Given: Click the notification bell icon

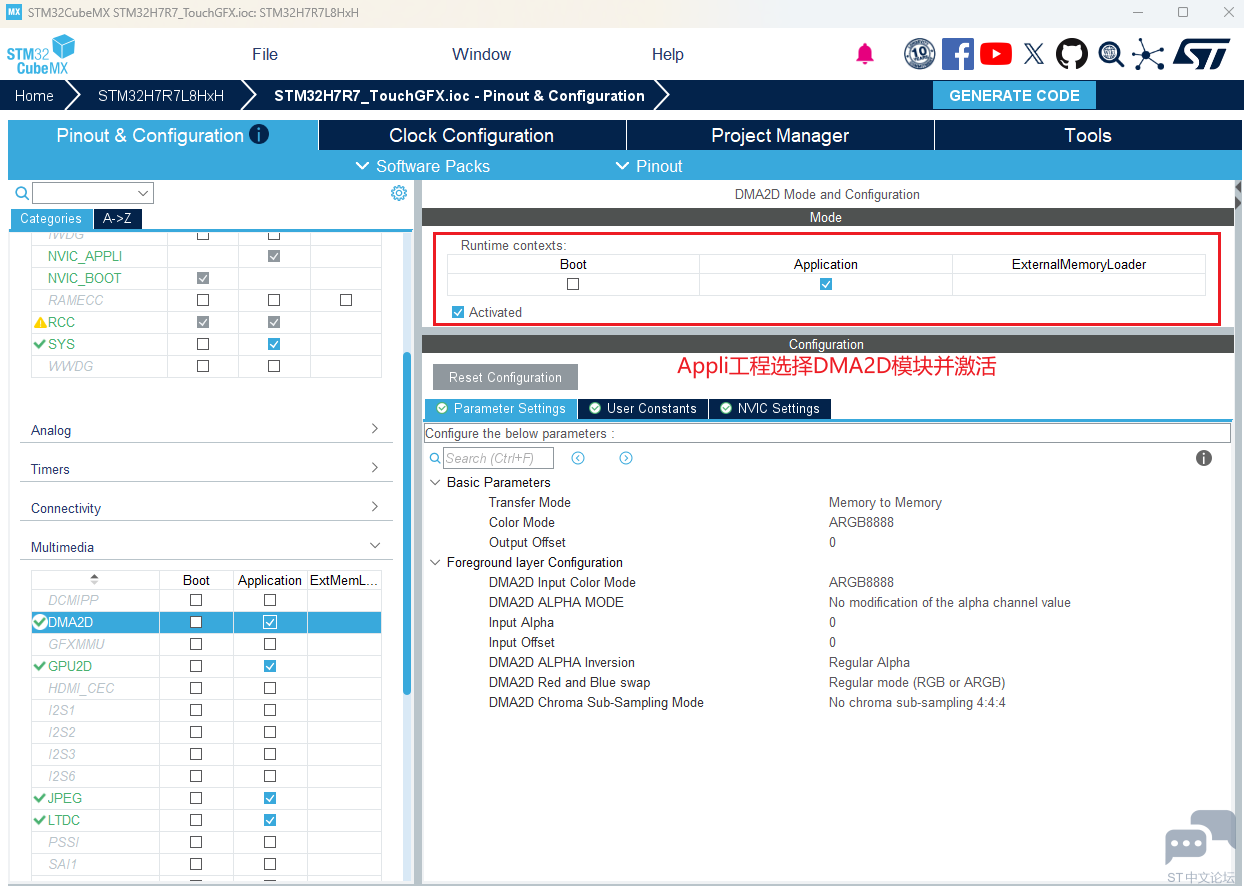Looking at the screenshot, I should click(x=865, y=54).
